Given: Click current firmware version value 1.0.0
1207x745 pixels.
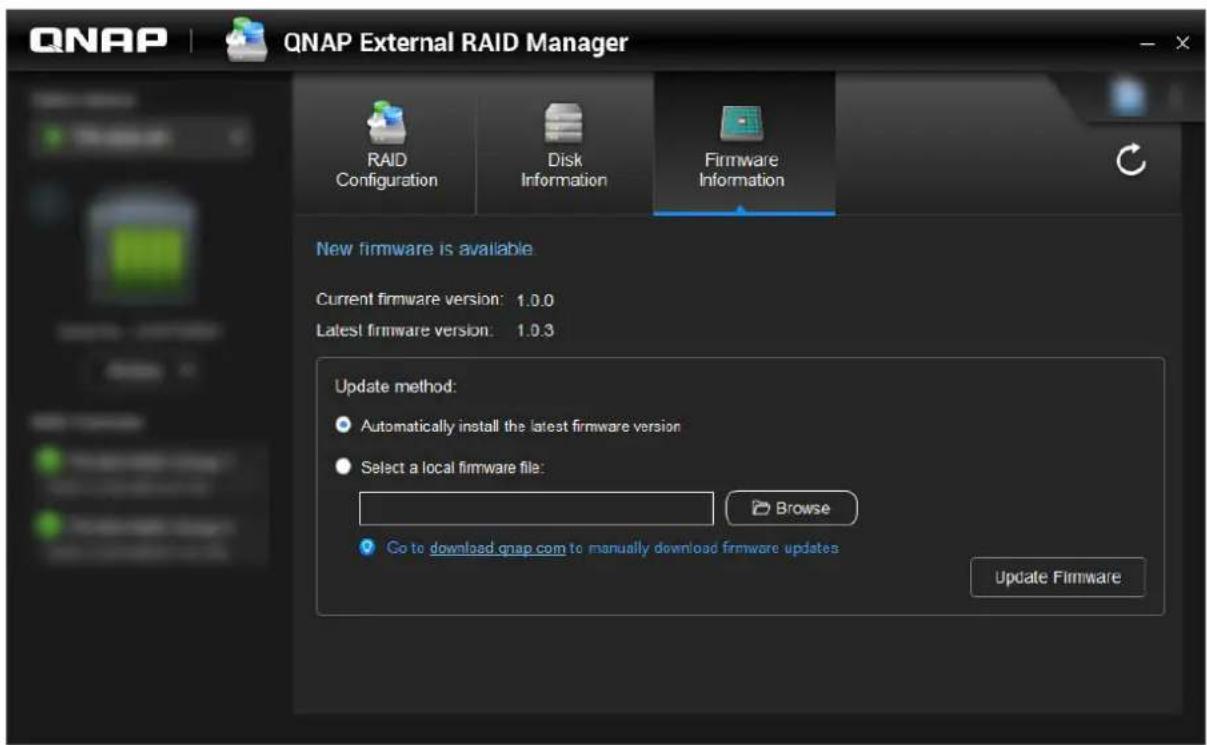Looking at the screenshot, I should (535, 299).
